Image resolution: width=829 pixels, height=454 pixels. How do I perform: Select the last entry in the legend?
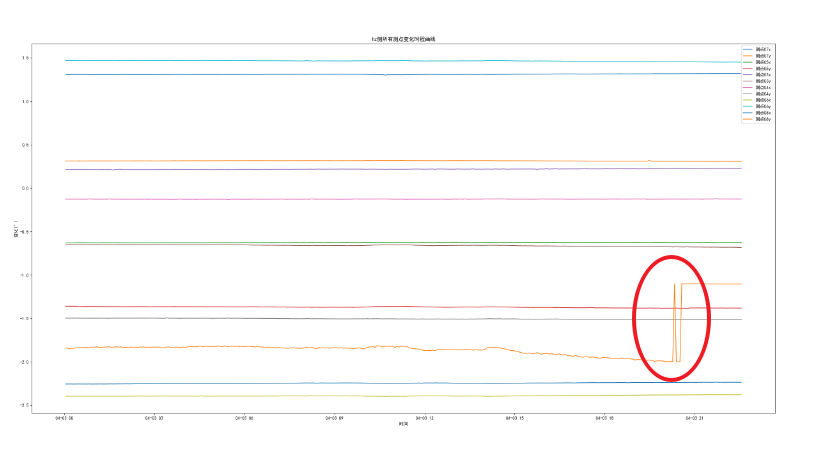(x=763, y=120)
